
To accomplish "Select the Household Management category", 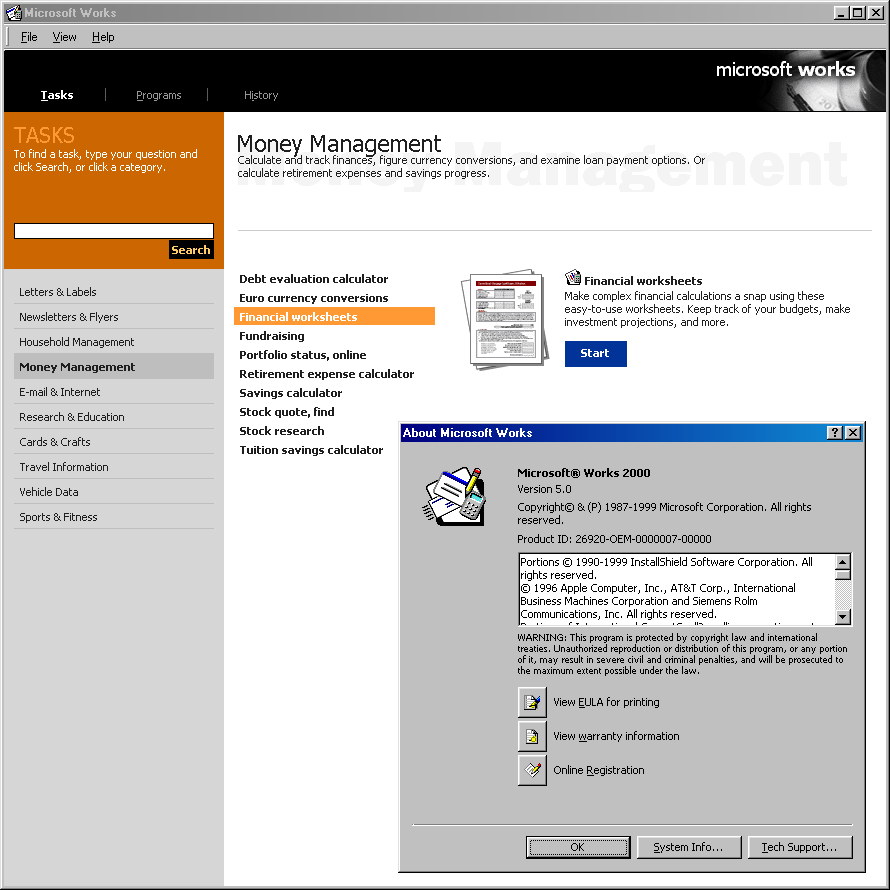I will [x=77, y=342].
